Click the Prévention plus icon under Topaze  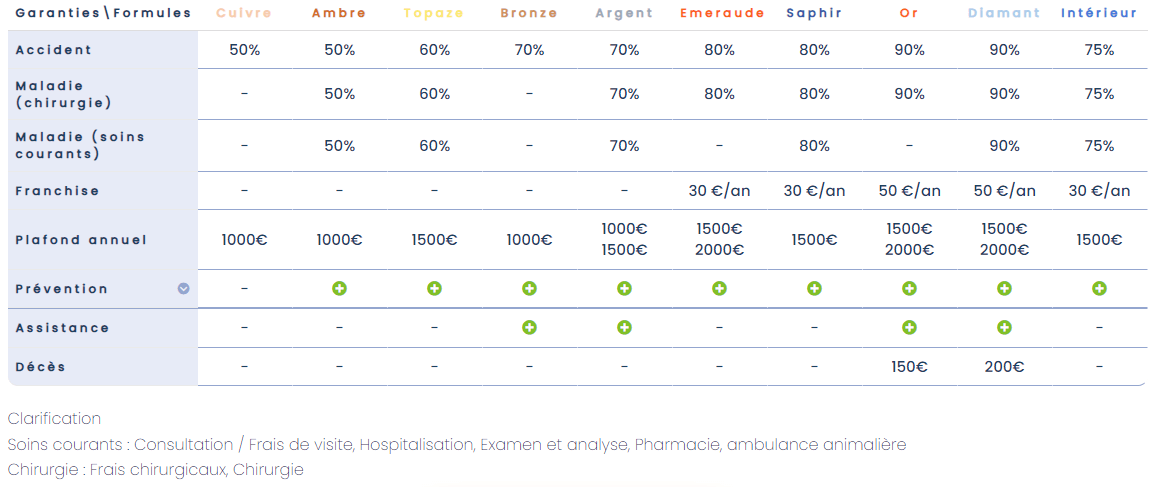(434, 289)
